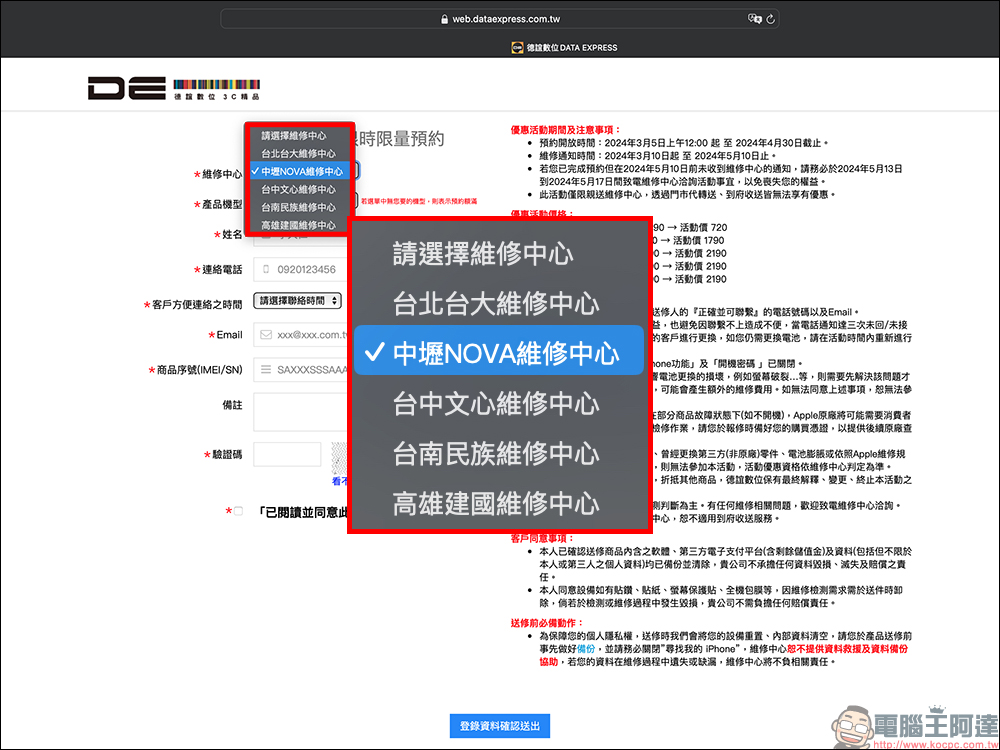The height and width of the screenshot is (750, 1000).
Task: Choose 台中文心維修中心 in list beside 維修中心 label
Action: [298, 189]
